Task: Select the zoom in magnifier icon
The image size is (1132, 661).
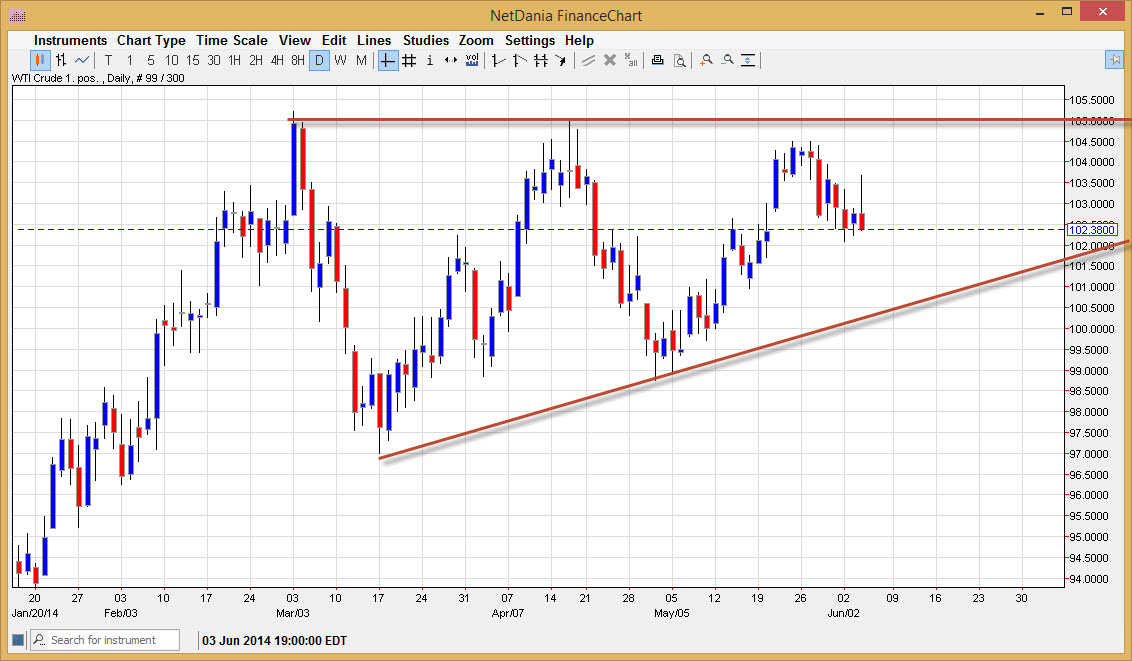Action: [x=705, y=60]
